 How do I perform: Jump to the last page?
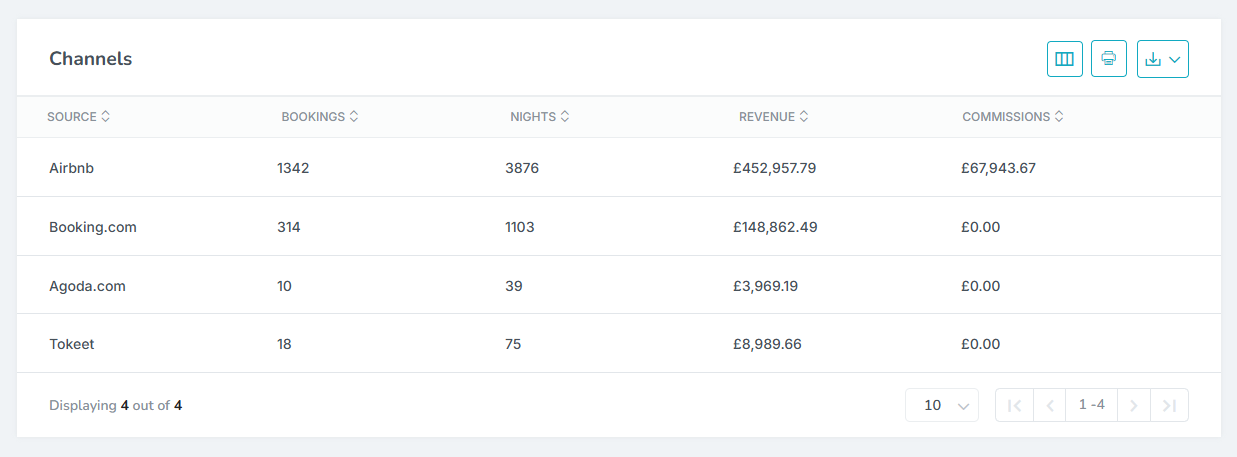pos(1169,405)
